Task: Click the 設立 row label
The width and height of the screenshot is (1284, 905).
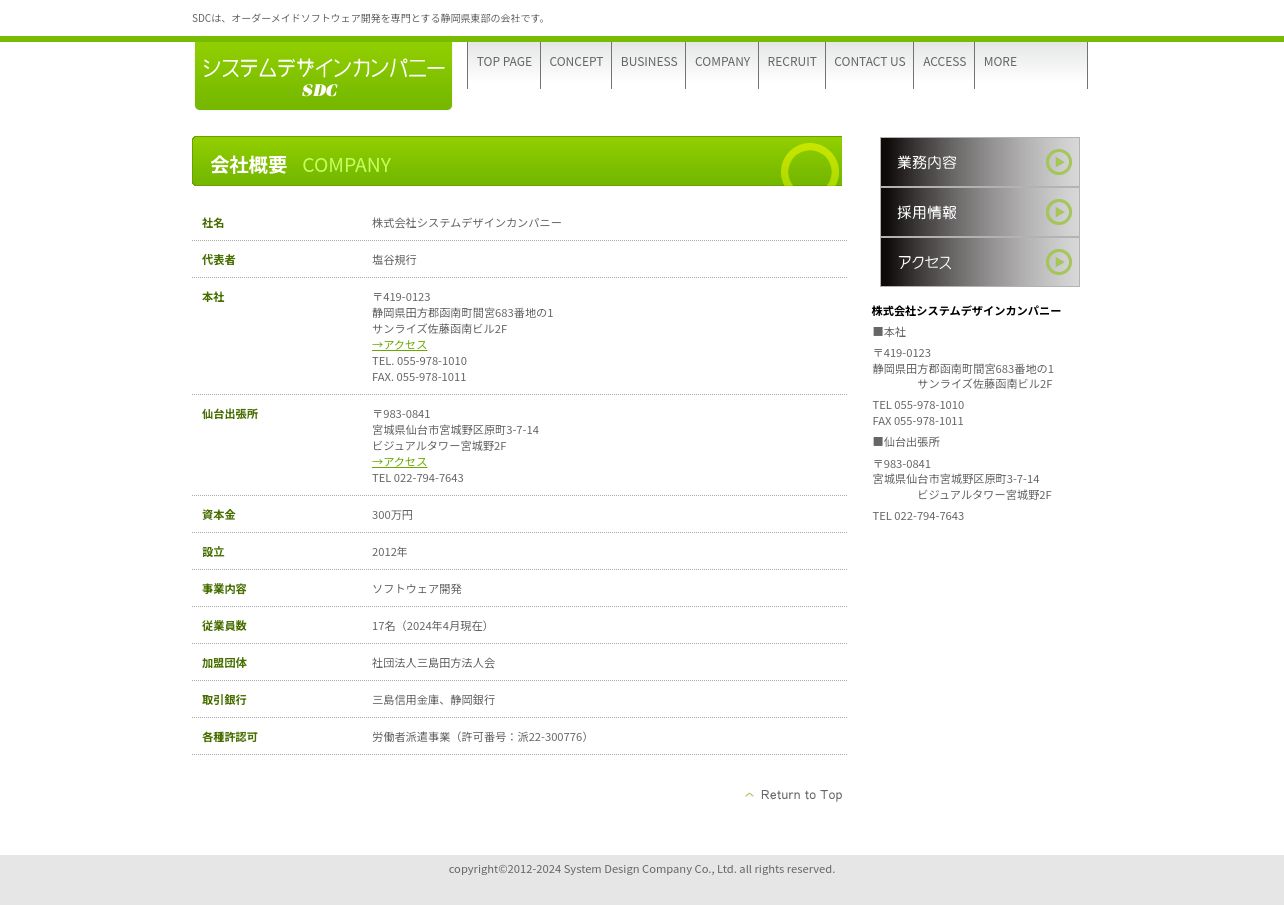Action: point(213,552)
